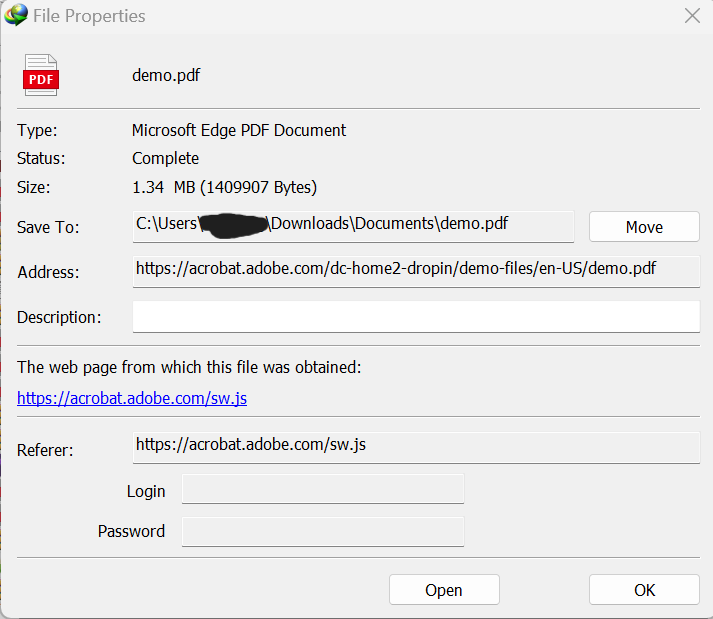
Task: Confirm with the OK button
Action: pyautogui.click(x=644, y=590)
